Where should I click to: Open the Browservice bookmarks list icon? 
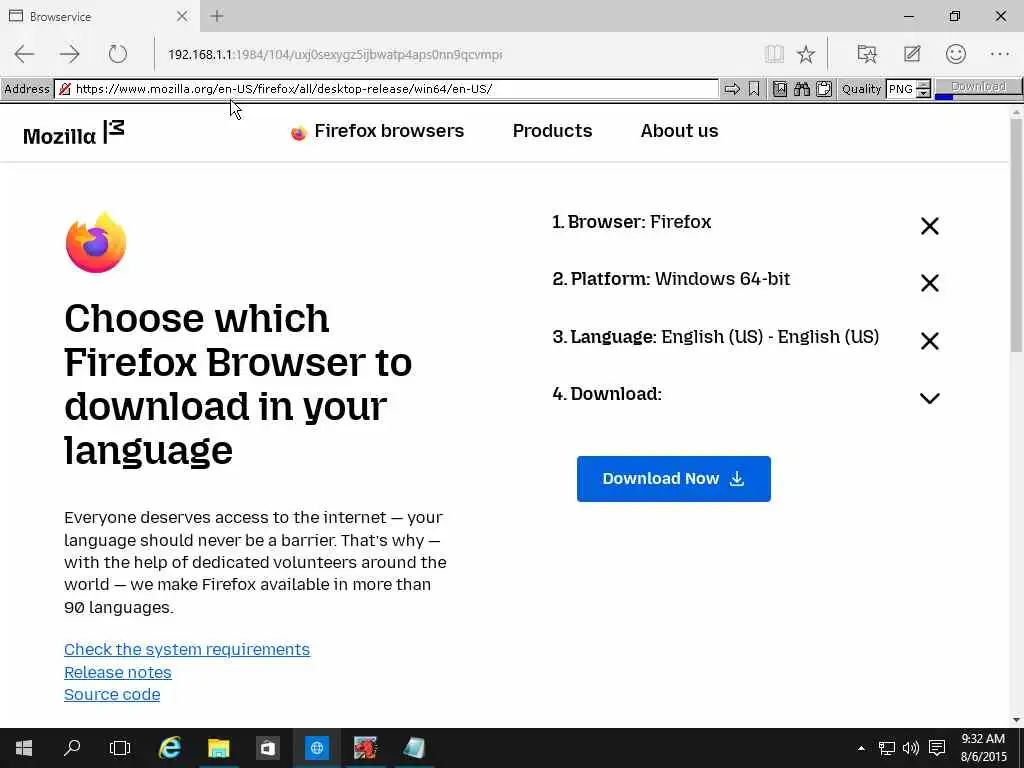pyautogui.click(x=780, y=89)
